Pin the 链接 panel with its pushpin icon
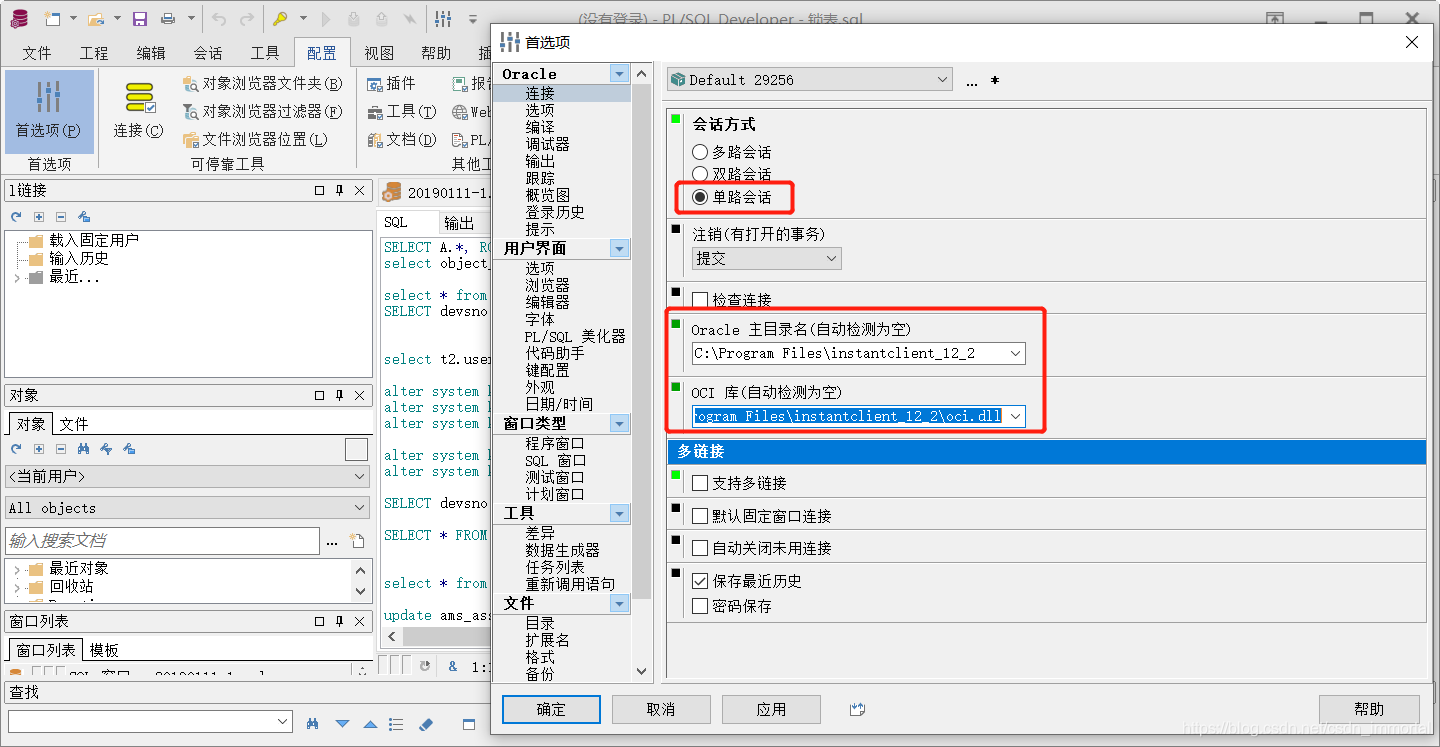The width and height of the screenshot is (1440, 747). 339,190
